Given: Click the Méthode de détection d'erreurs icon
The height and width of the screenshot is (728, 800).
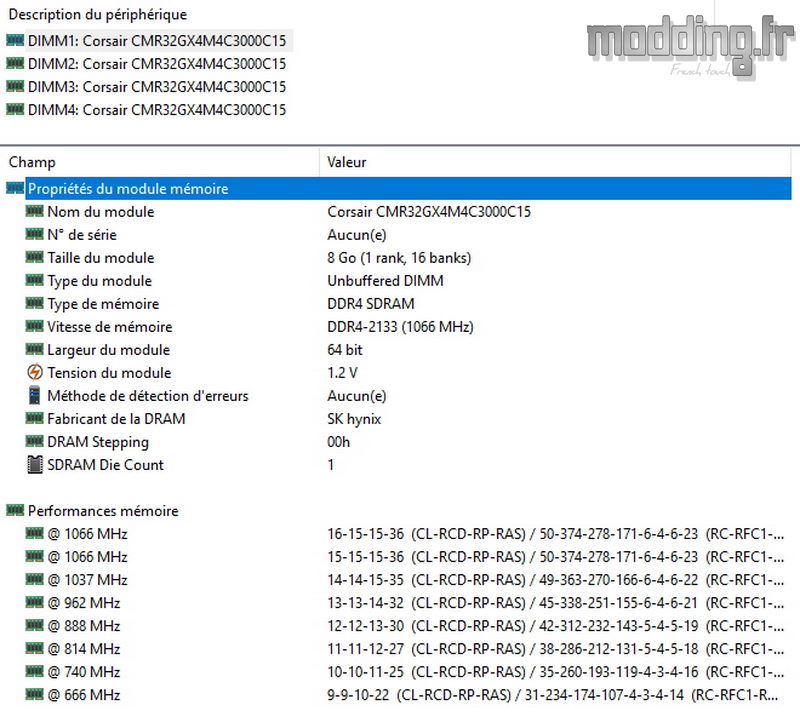Looking at the screenshot, I should click(x=34, y=395).
